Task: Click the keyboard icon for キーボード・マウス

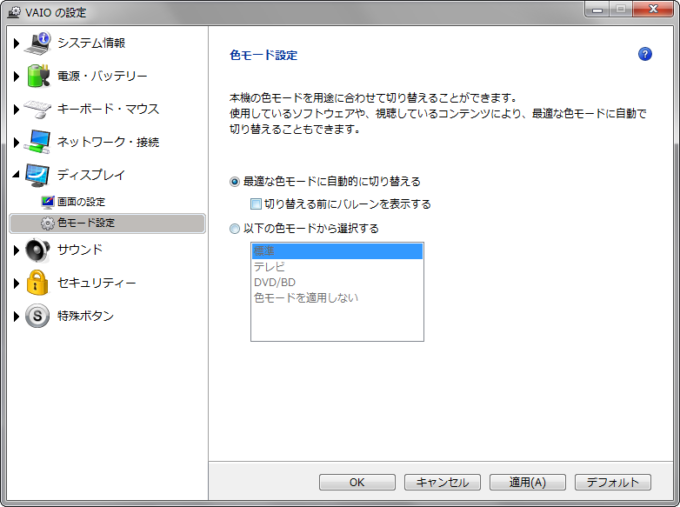Action: click(38, 109)
